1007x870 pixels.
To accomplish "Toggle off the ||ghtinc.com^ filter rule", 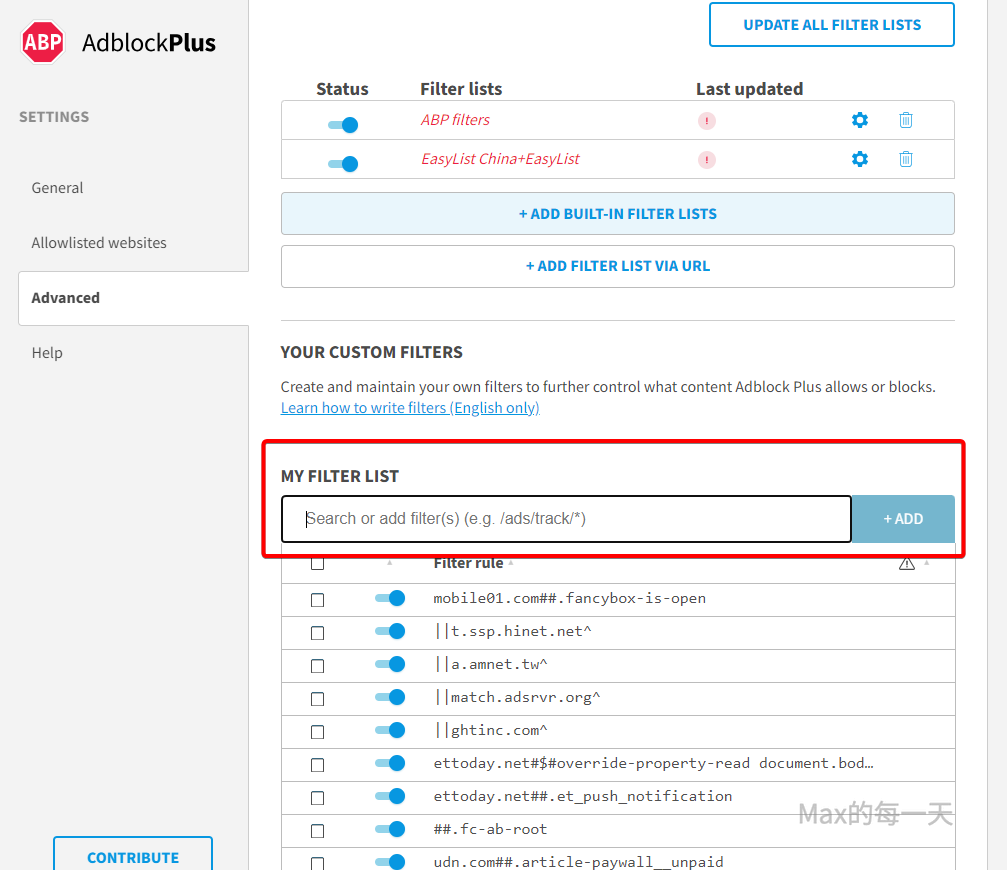I will point(390,730).
